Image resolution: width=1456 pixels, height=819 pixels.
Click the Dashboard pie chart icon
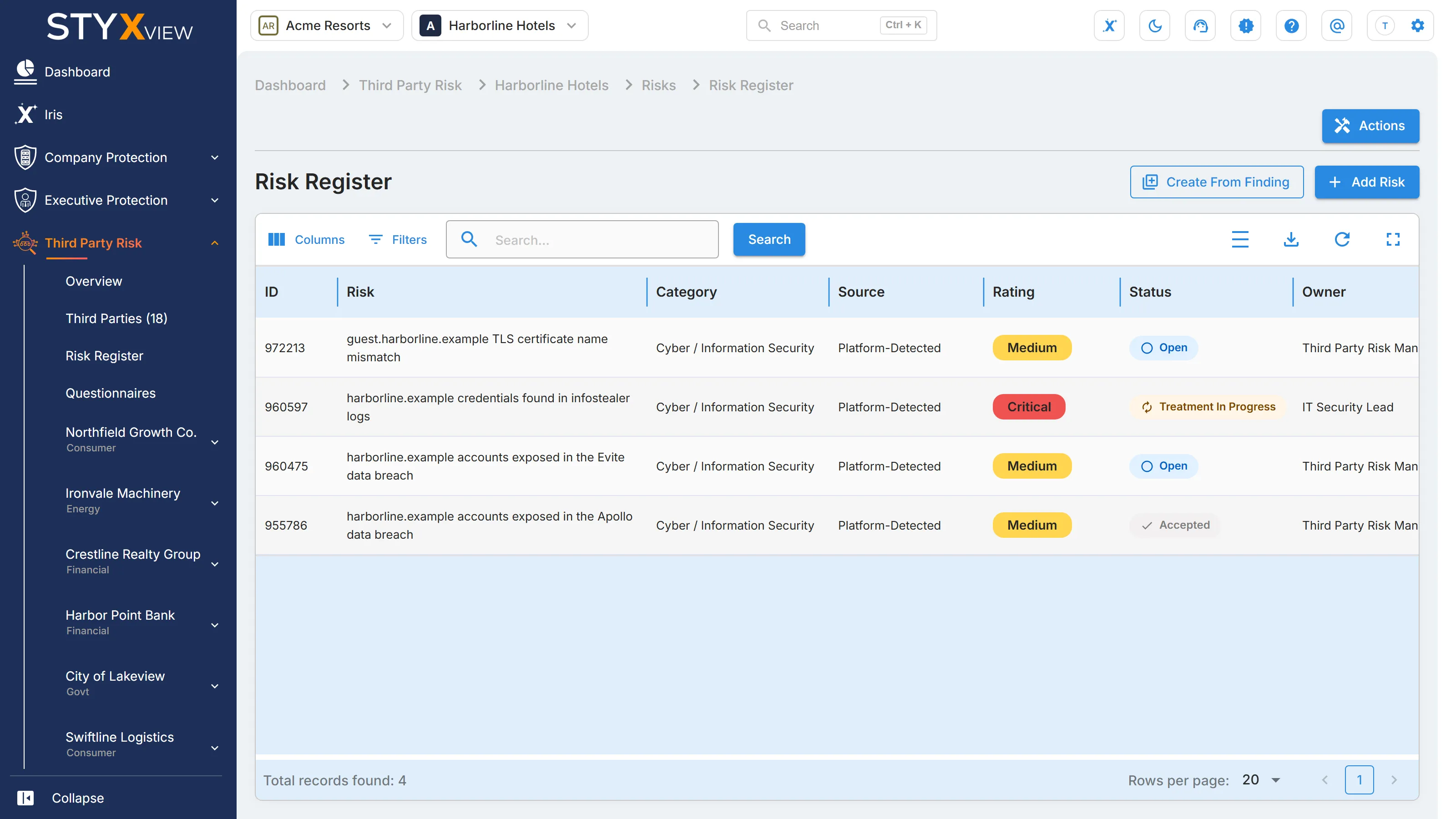tap(25, 72)
